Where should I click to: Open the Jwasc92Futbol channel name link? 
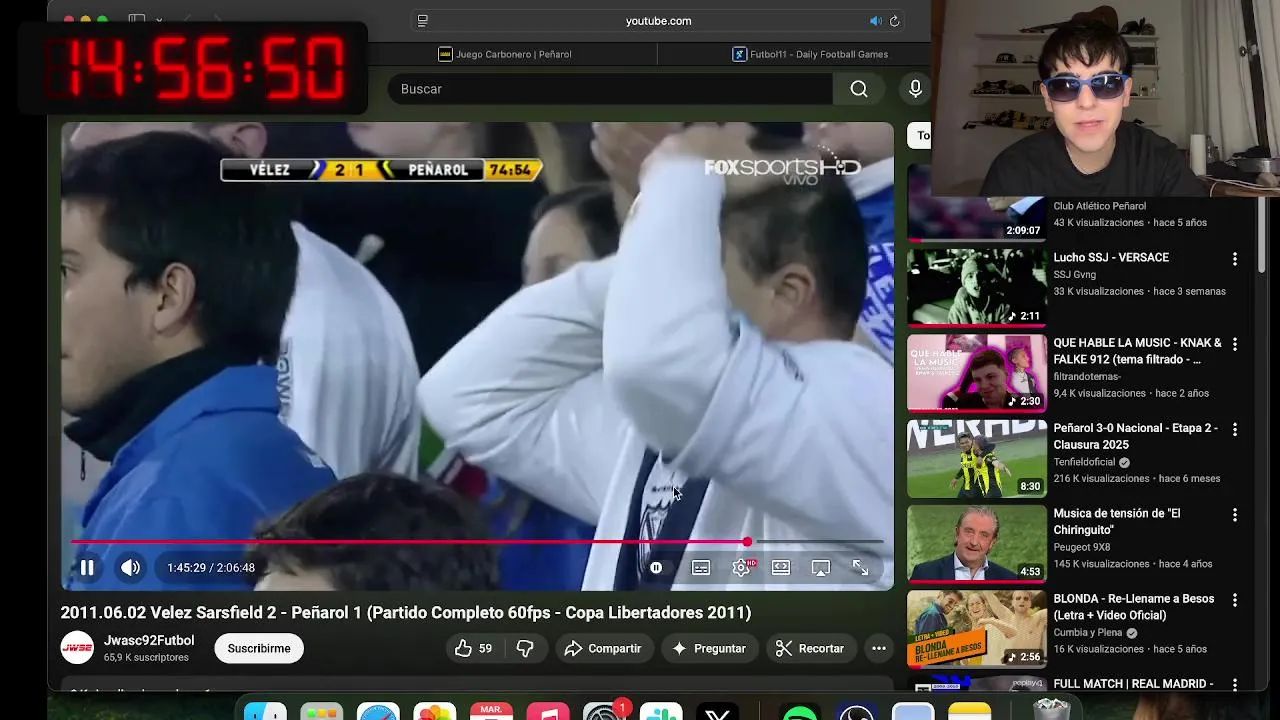click(x=149, y=640)
